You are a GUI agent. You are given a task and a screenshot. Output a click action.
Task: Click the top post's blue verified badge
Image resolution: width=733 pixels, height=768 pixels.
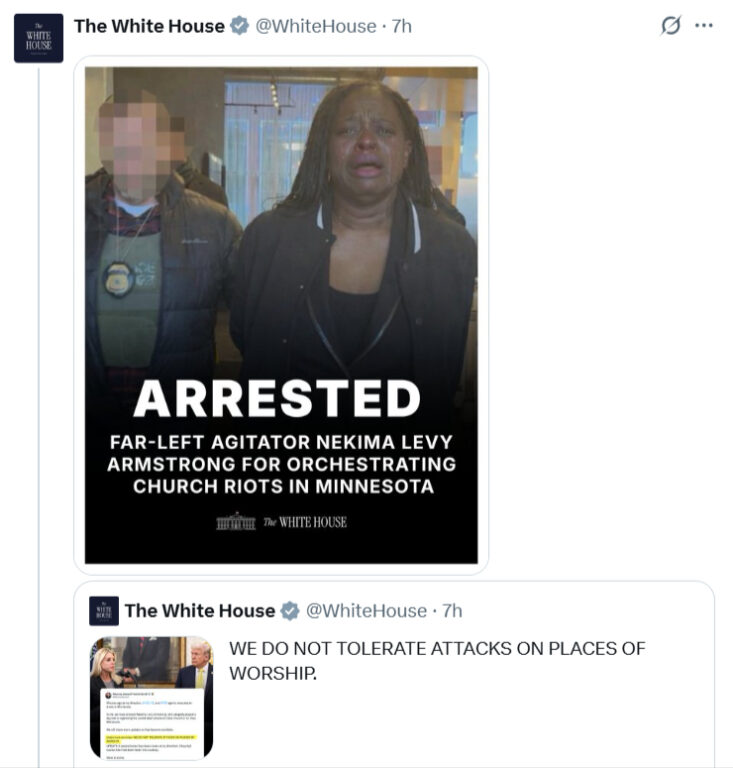coord(239,26)
